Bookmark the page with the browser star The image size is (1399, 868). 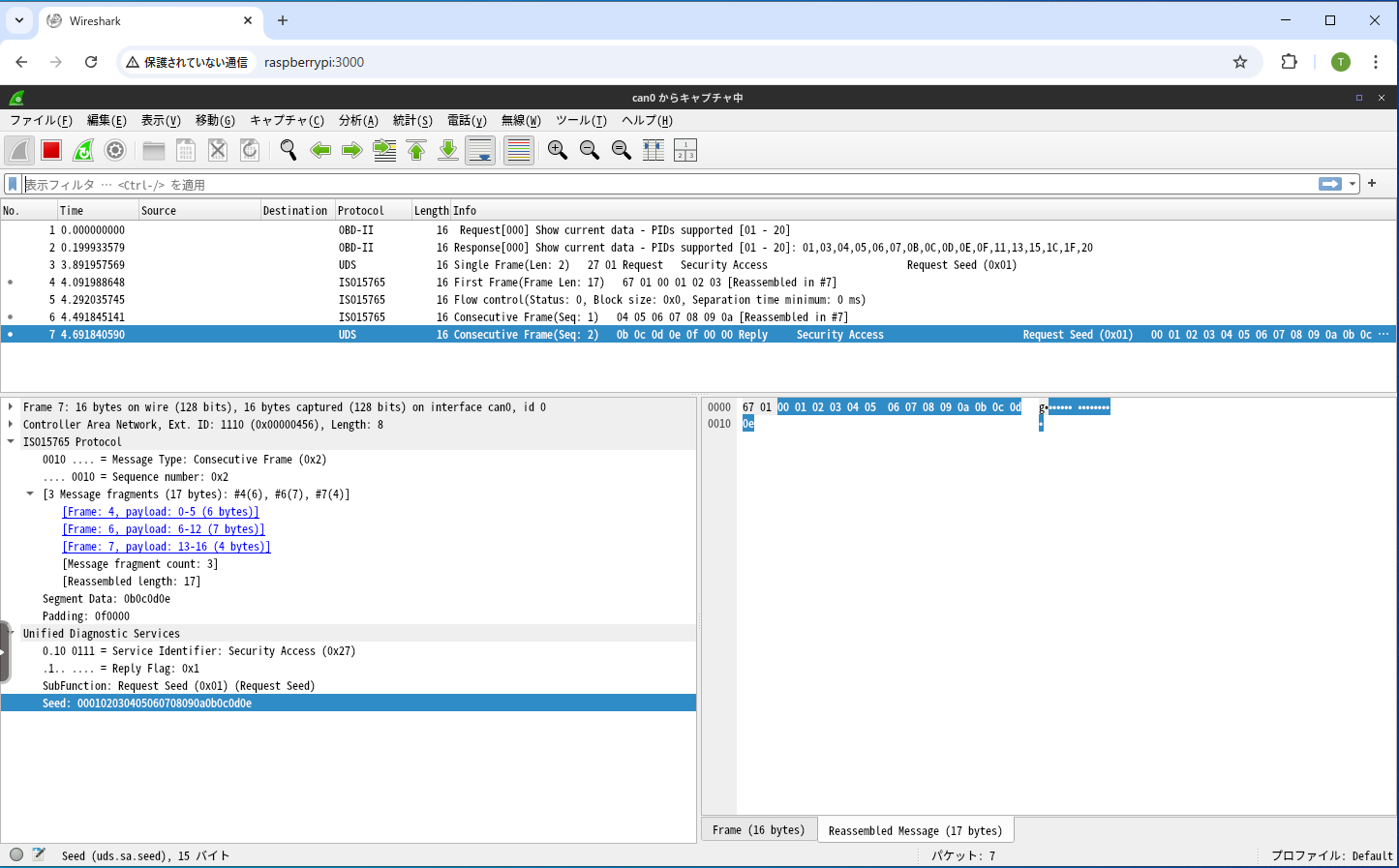click(1240, 61)
